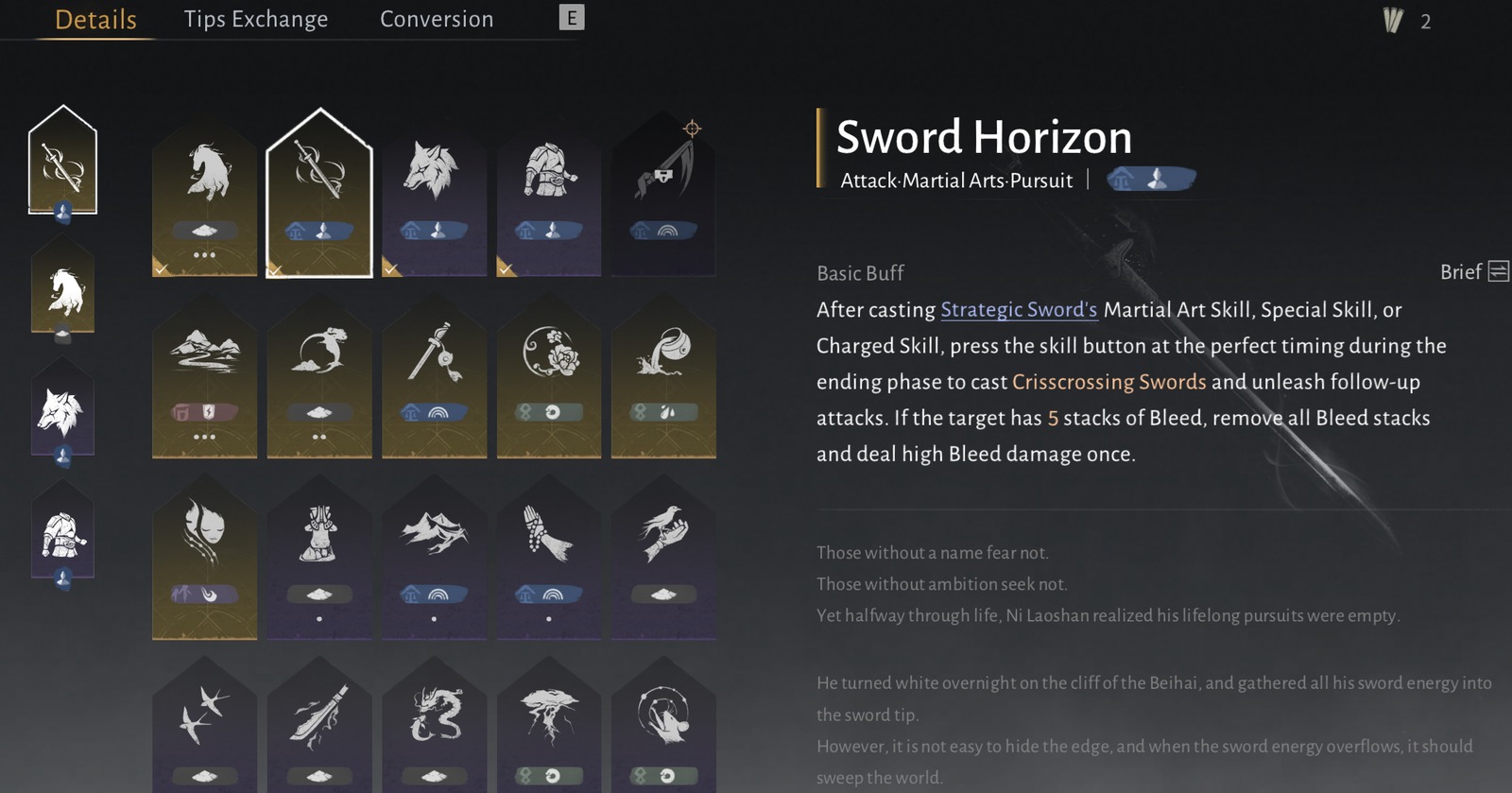Image resolution: width=1512 pixels, height=793 pixels.
Task: Click the feather currency icon showing 2
Action: [x=1393, y=20]
